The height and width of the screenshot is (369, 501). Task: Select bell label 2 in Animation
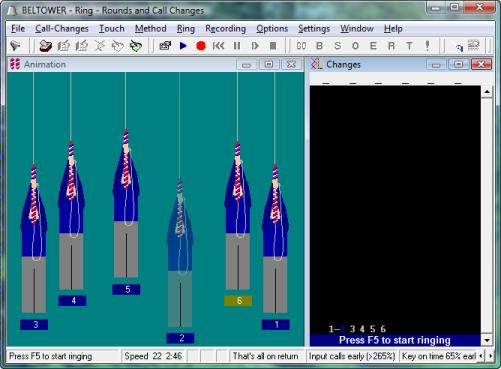(180, 338)
